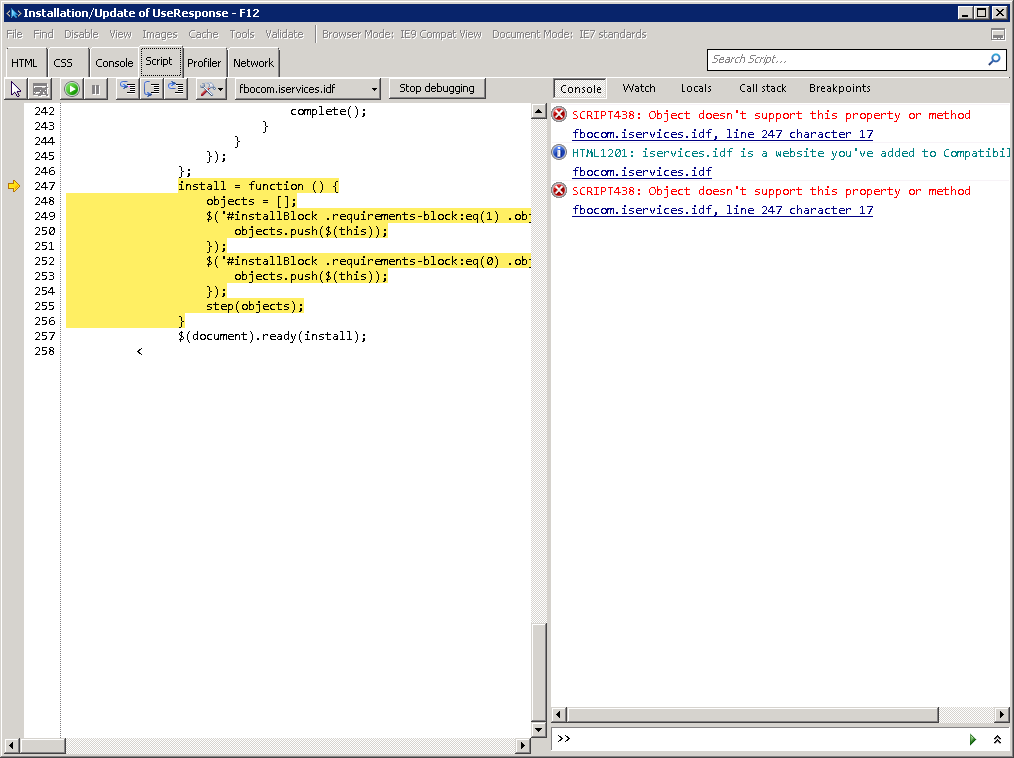This screenshot has width=1014, height=758.
Task: Click the Break all pause icon
Action: tap(95, 89)
